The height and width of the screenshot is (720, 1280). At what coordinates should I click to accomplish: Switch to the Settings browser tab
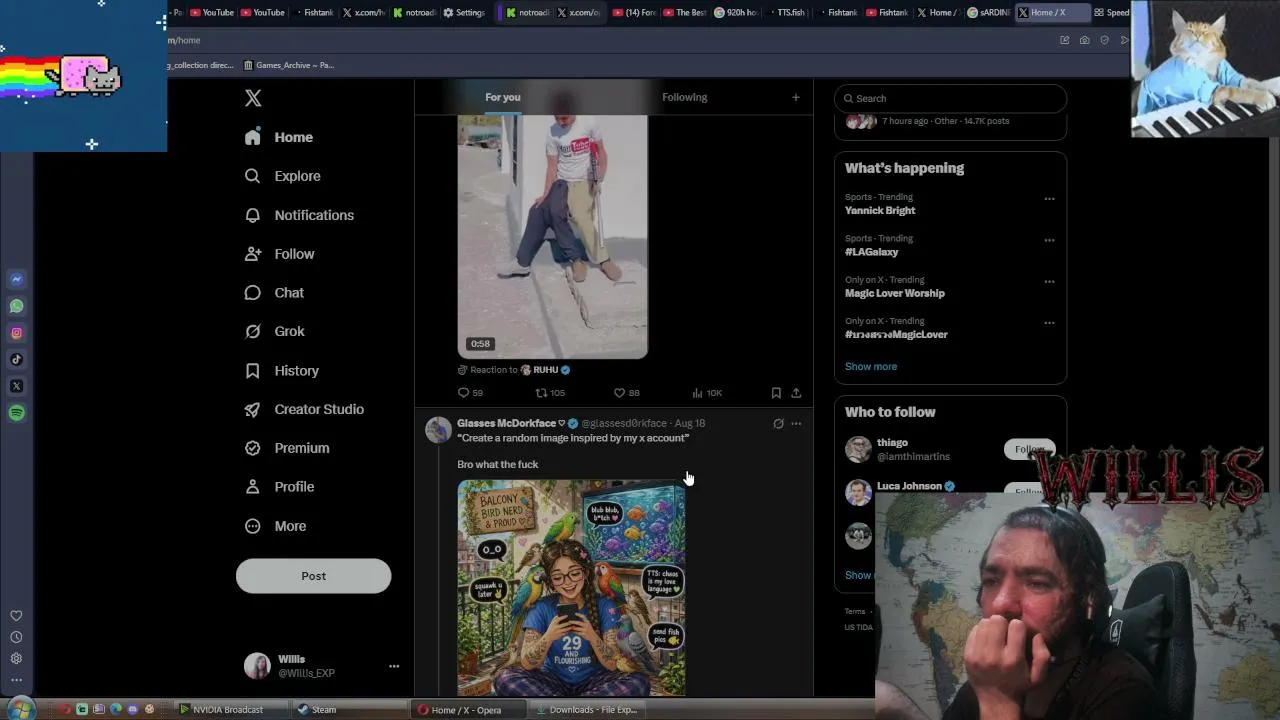coord(465,13)
